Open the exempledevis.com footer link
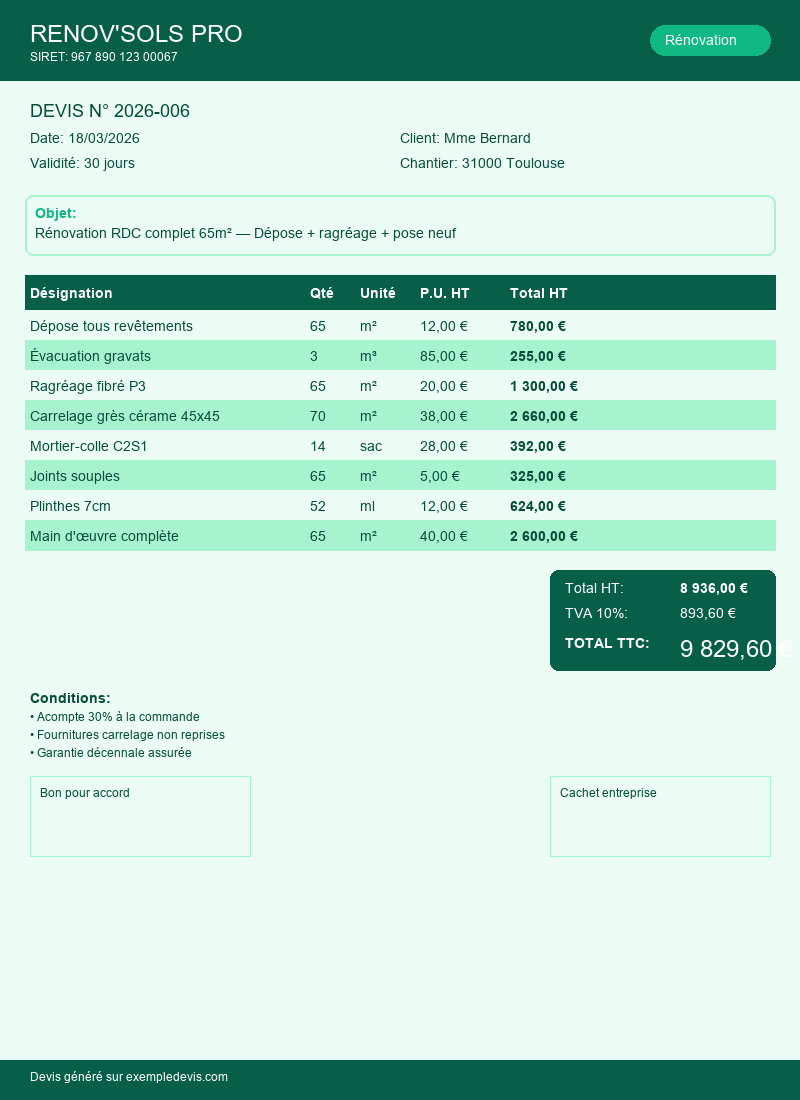This screenshot has width=800, height=1100. pyautogui.click(x=176, y=1077)
